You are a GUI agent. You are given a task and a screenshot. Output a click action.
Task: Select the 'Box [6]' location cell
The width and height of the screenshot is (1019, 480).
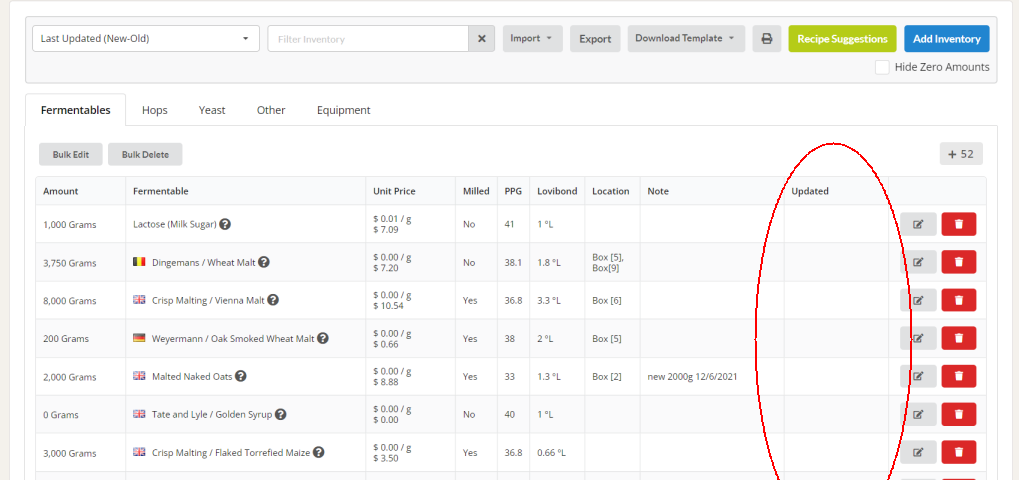tap(607, 301)
